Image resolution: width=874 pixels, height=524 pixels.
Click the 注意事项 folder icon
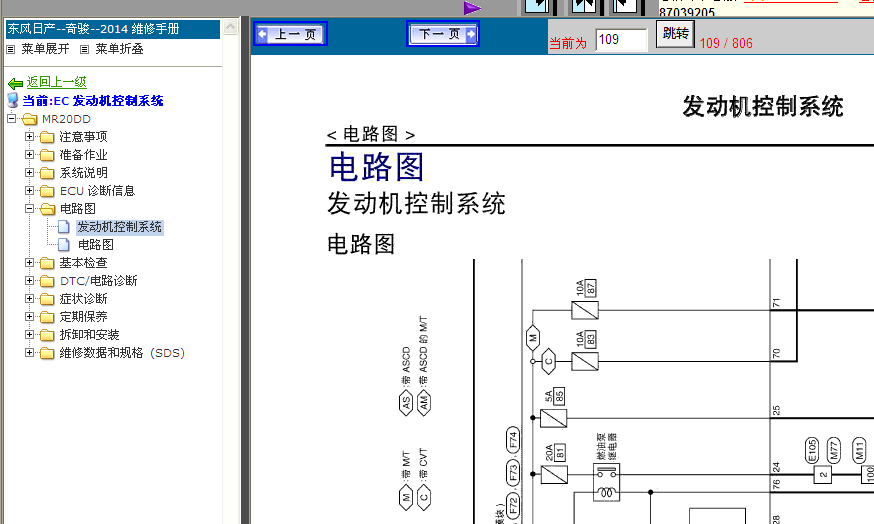coord(47,137)
